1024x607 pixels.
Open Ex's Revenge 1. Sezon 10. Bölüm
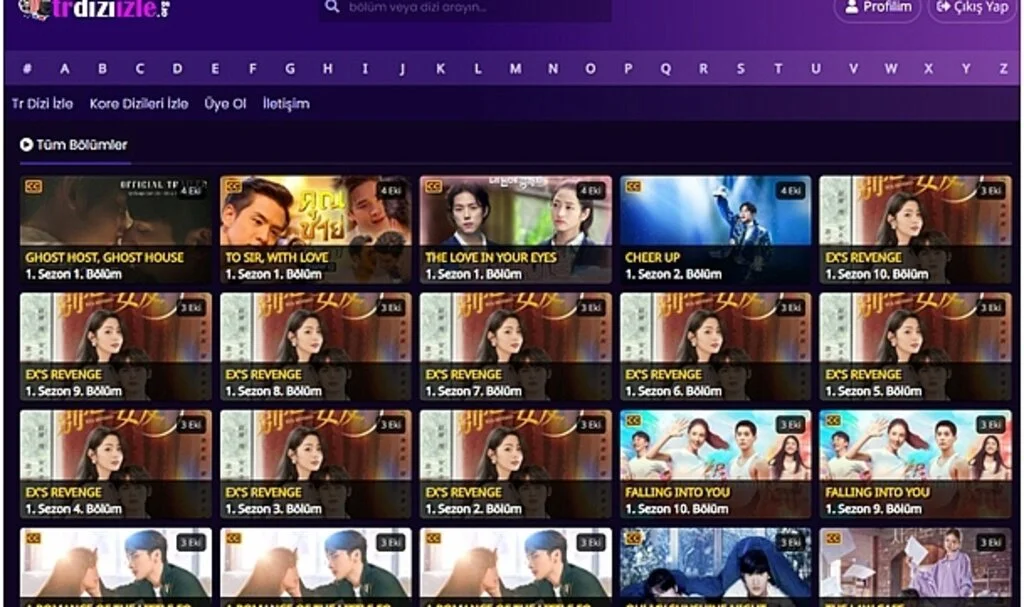(x=916, y=229)
